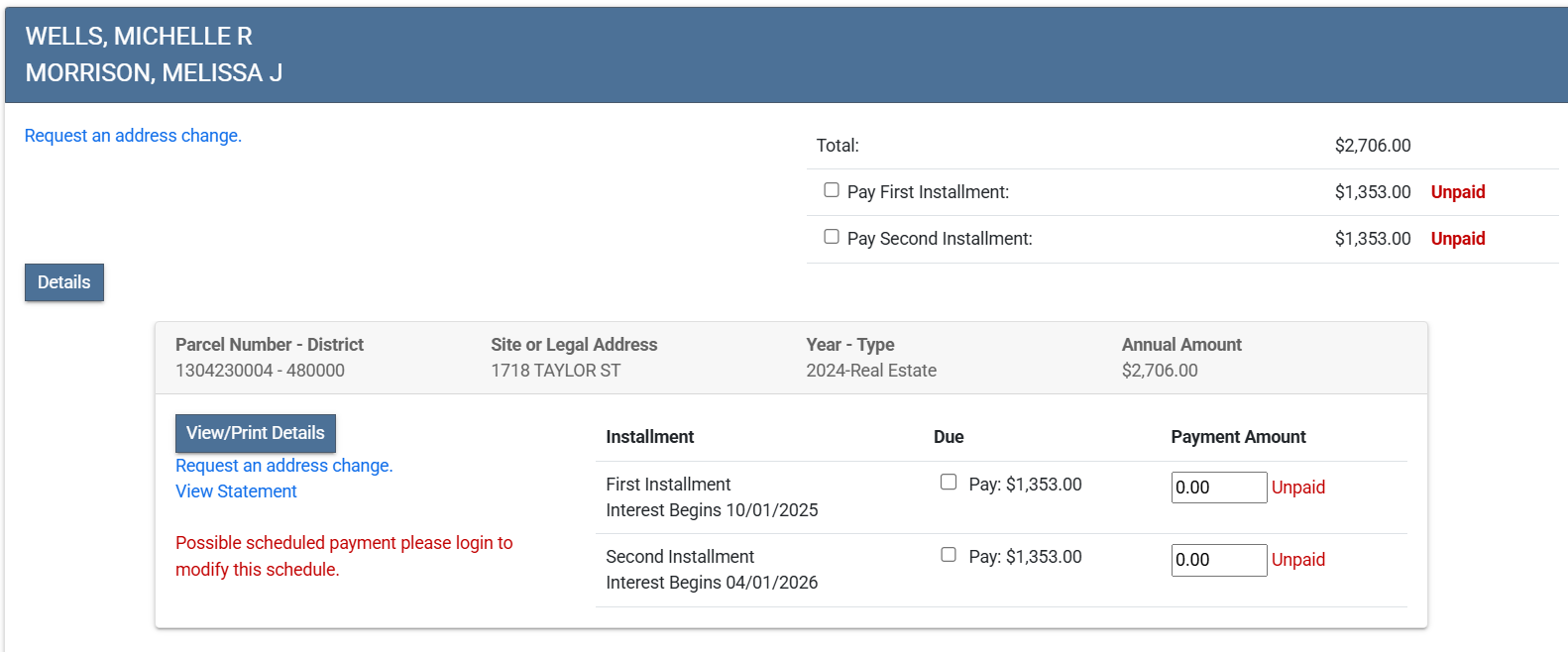The height and width of the screenshot is (652, 1568).
Task: Open the View Statement link
Action: pyautogui.click(x=236, y=491)
